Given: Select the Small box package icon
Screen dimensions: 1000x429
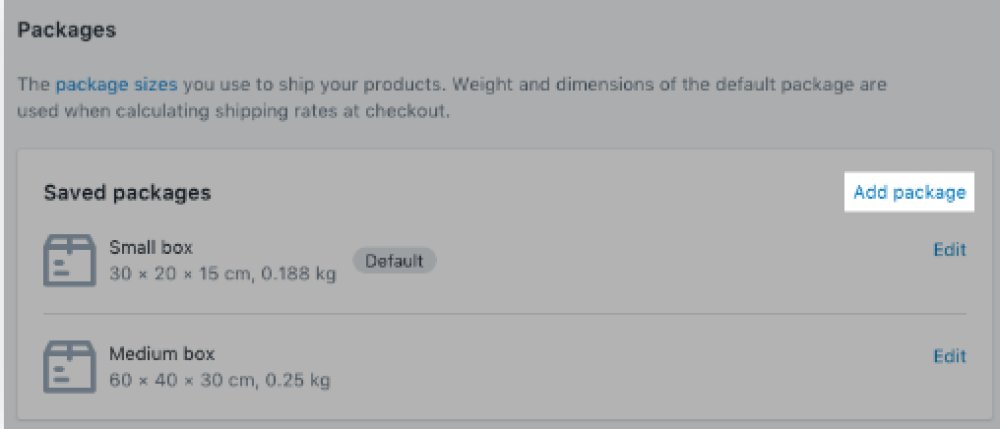Looking at the screenshot, I should click(x=70, y=260).
